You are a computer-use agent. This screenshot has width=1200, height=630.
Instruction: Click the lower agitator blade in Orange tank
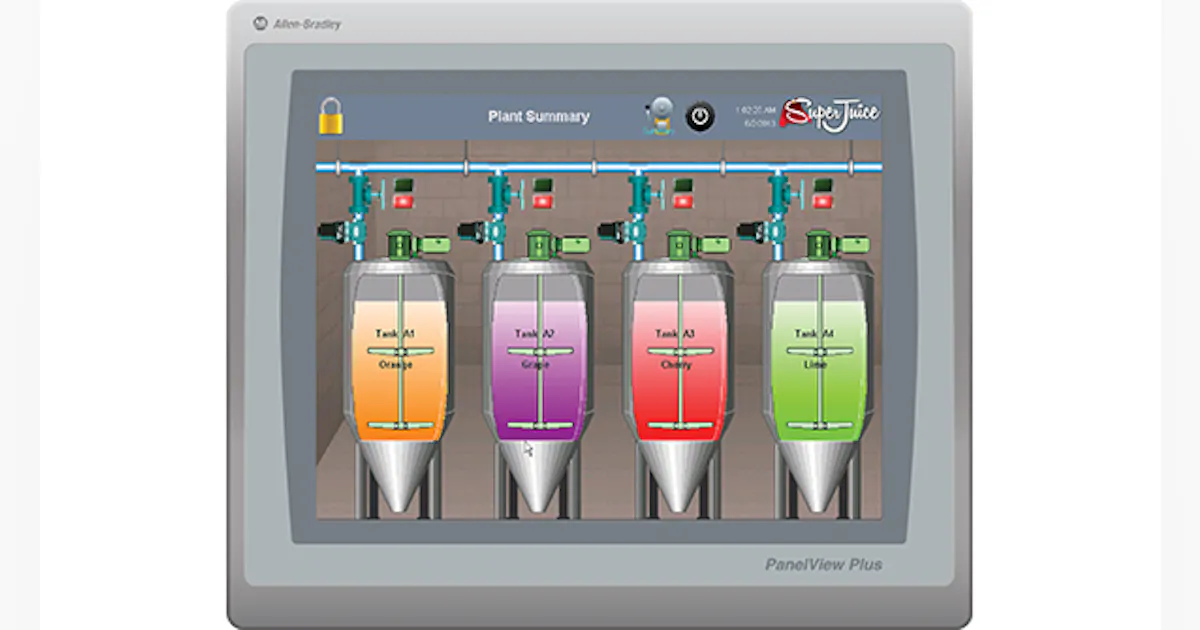click(x=400, y=426)
